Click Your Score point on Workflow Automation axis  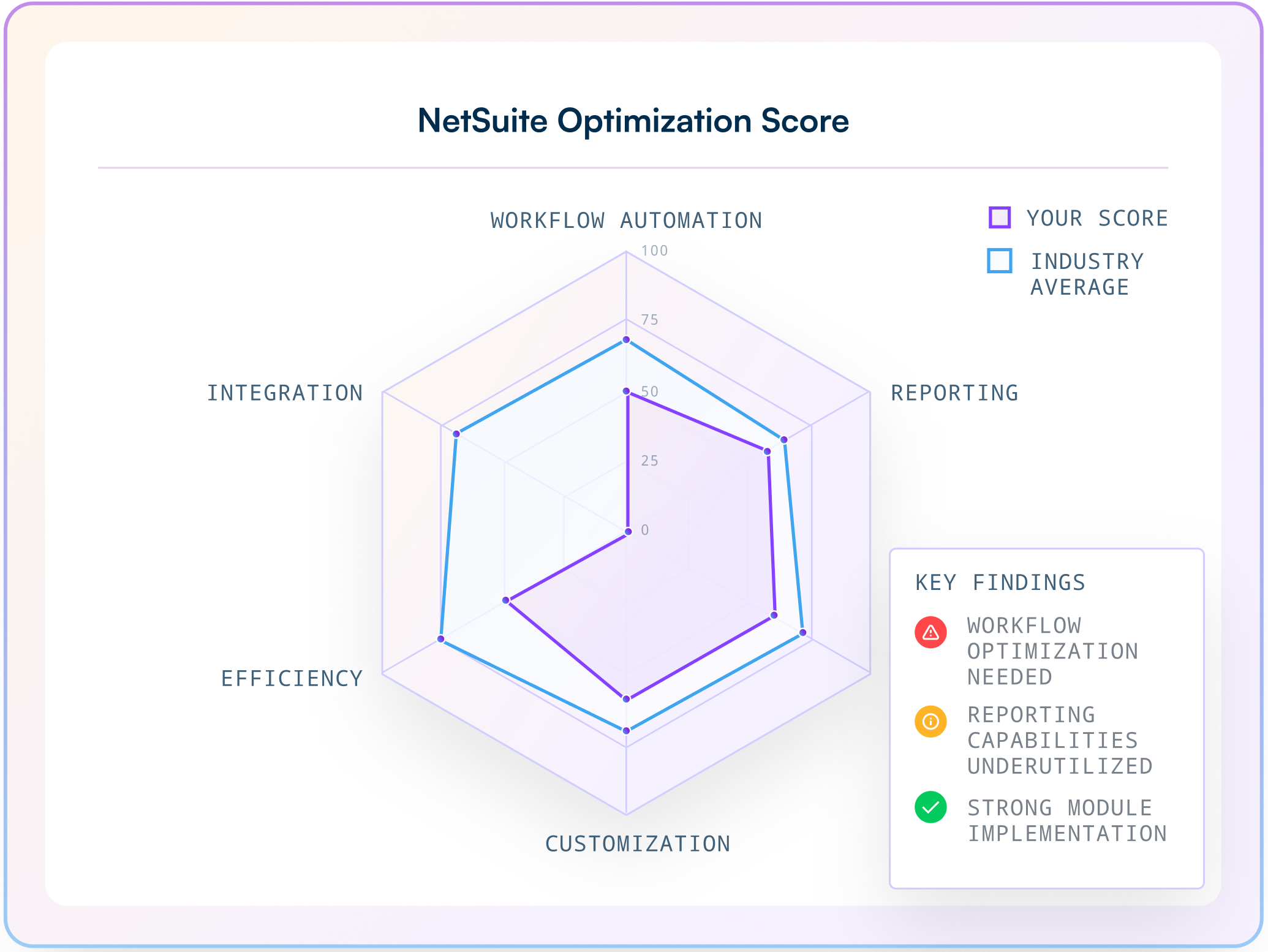pos(626,391)
